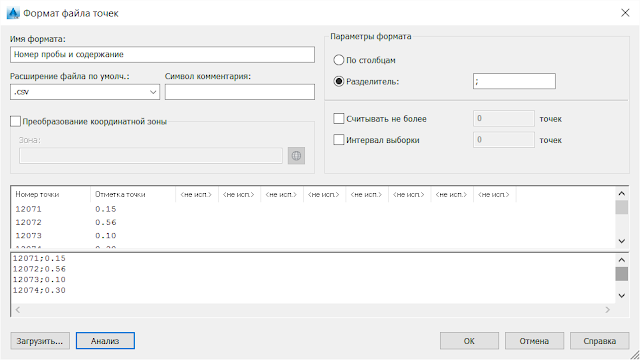The image size is (640, 360).
Task: Click the Отмена button
Action: (534, 341)
